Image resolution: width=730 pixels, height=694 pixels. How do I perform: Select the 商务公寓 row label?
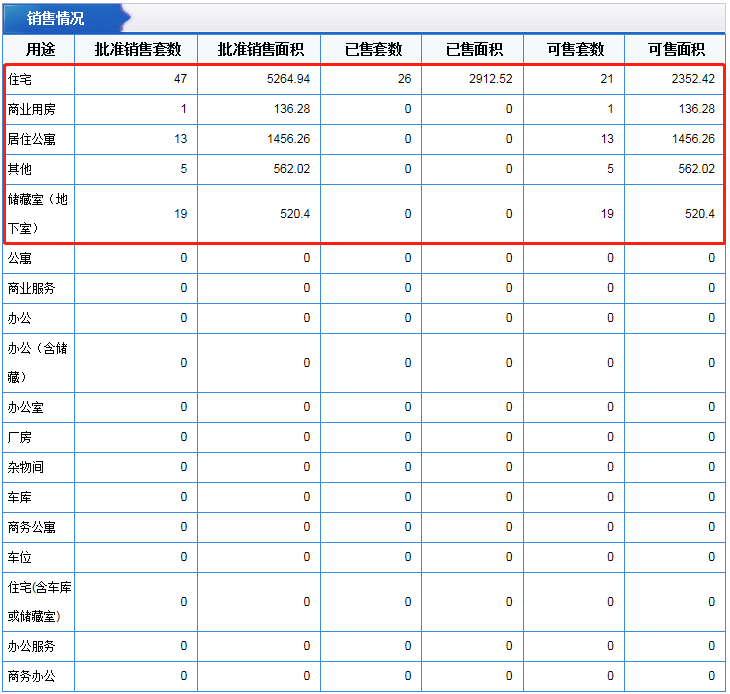(x=31, y=527)
